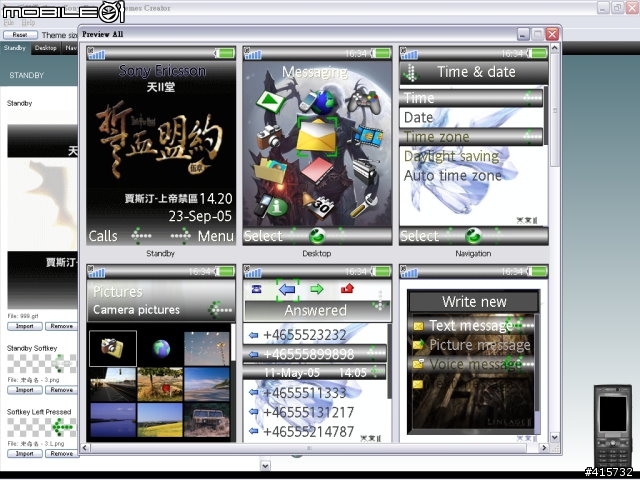The image size is (640, 480).
Task: Click the camera icon in Desktop preview
Action: (x=269, y=137)
